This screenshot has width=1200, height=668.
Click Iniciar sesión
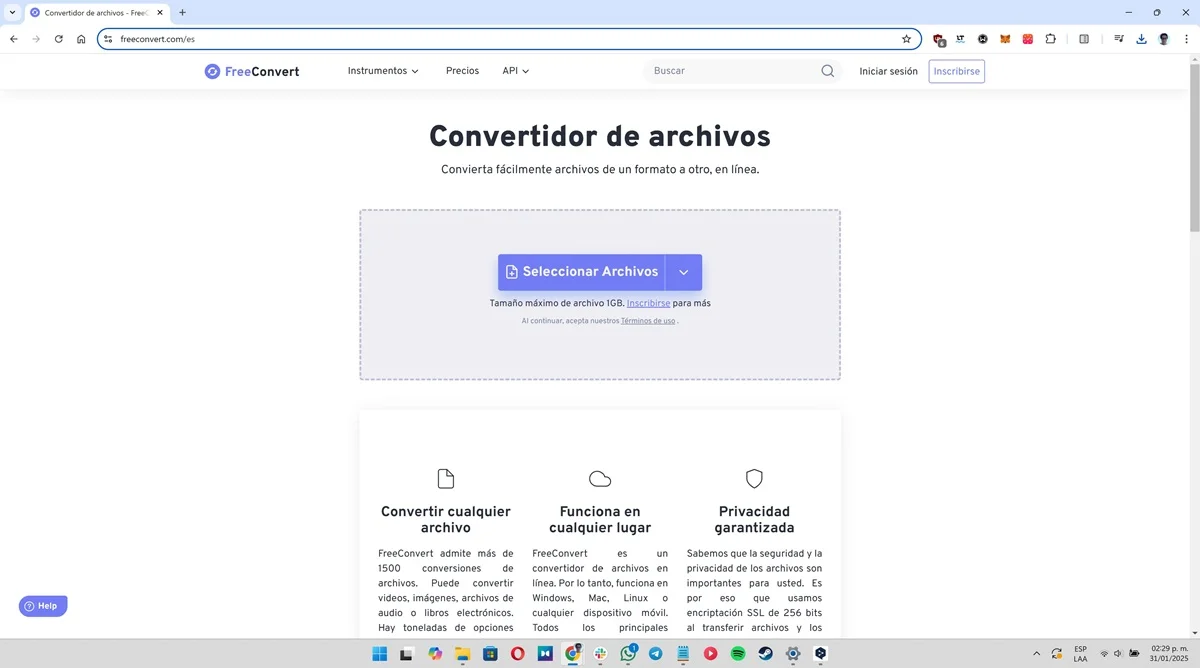click(x=888, y=71)
